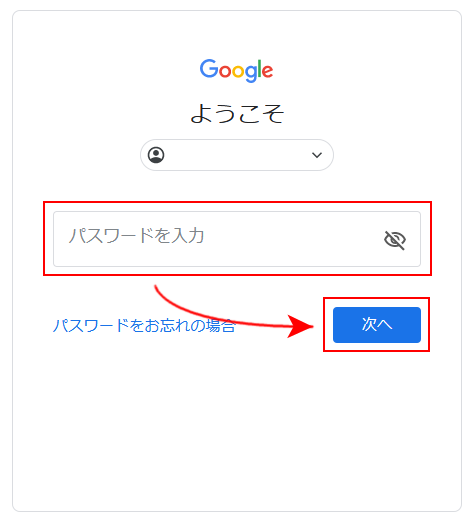
Task: Expand the account switcher chevron
Action: pyautogui.click(x=317, y=155)
